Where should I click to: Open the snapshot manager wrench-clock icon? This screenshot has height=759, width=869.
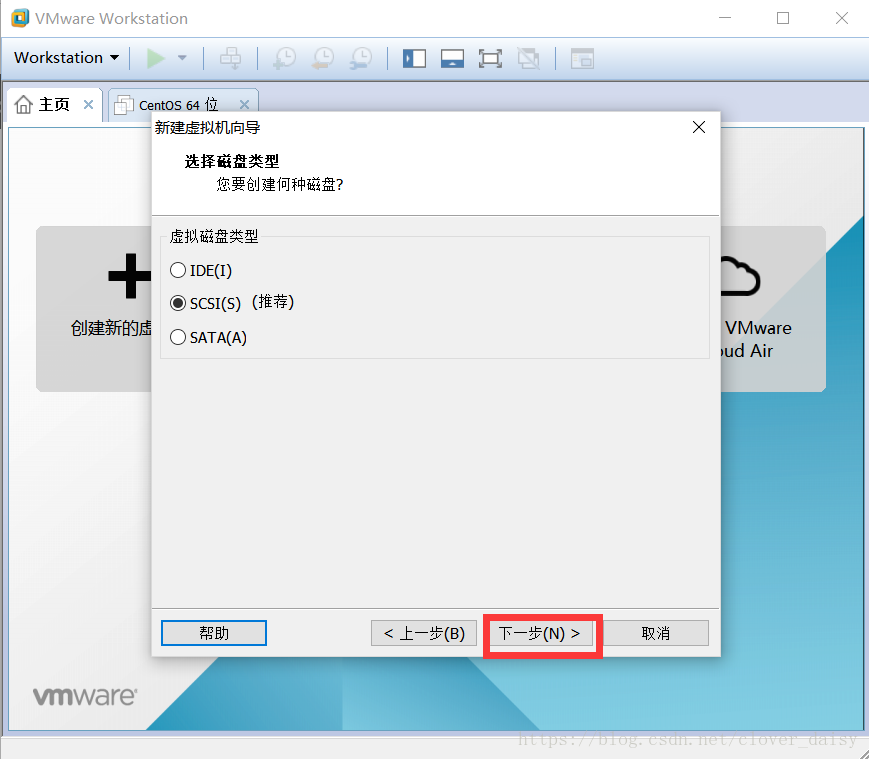pyautogui.click(x=361, y=58)
